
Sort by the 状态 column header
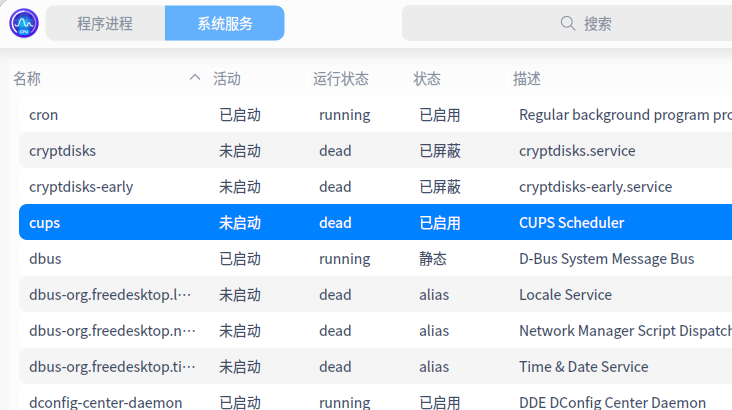(427, 78)
